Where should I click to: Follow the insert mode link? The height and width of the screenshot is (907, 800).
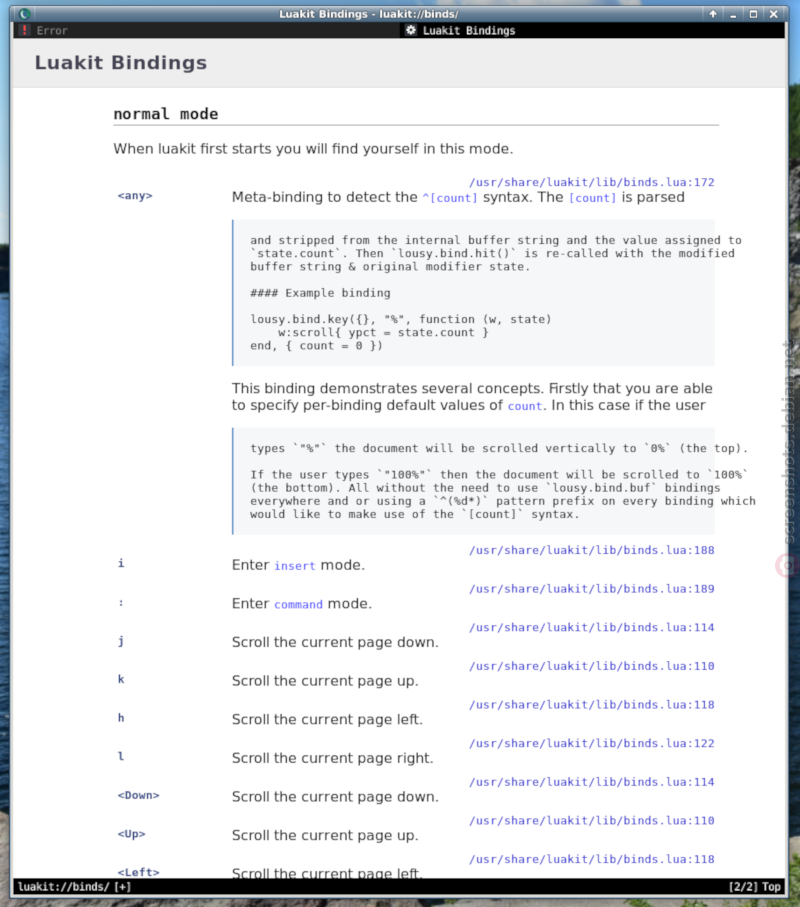(x=295, y=566)
